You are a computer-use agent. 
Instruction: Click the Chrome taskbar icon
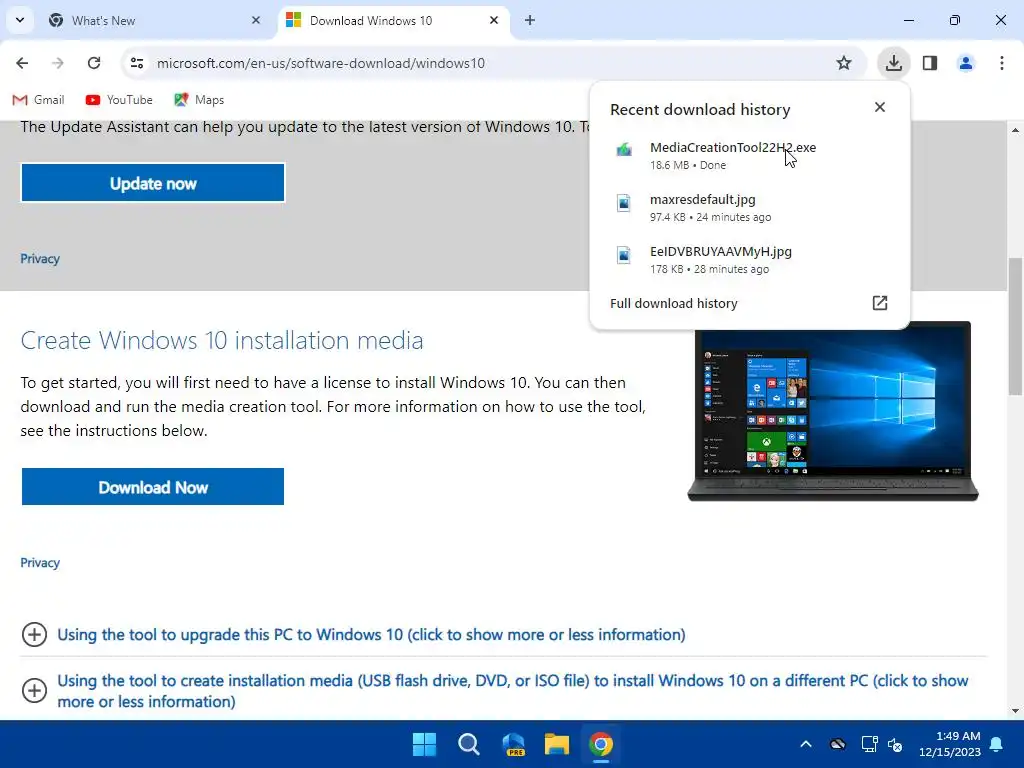601,744
